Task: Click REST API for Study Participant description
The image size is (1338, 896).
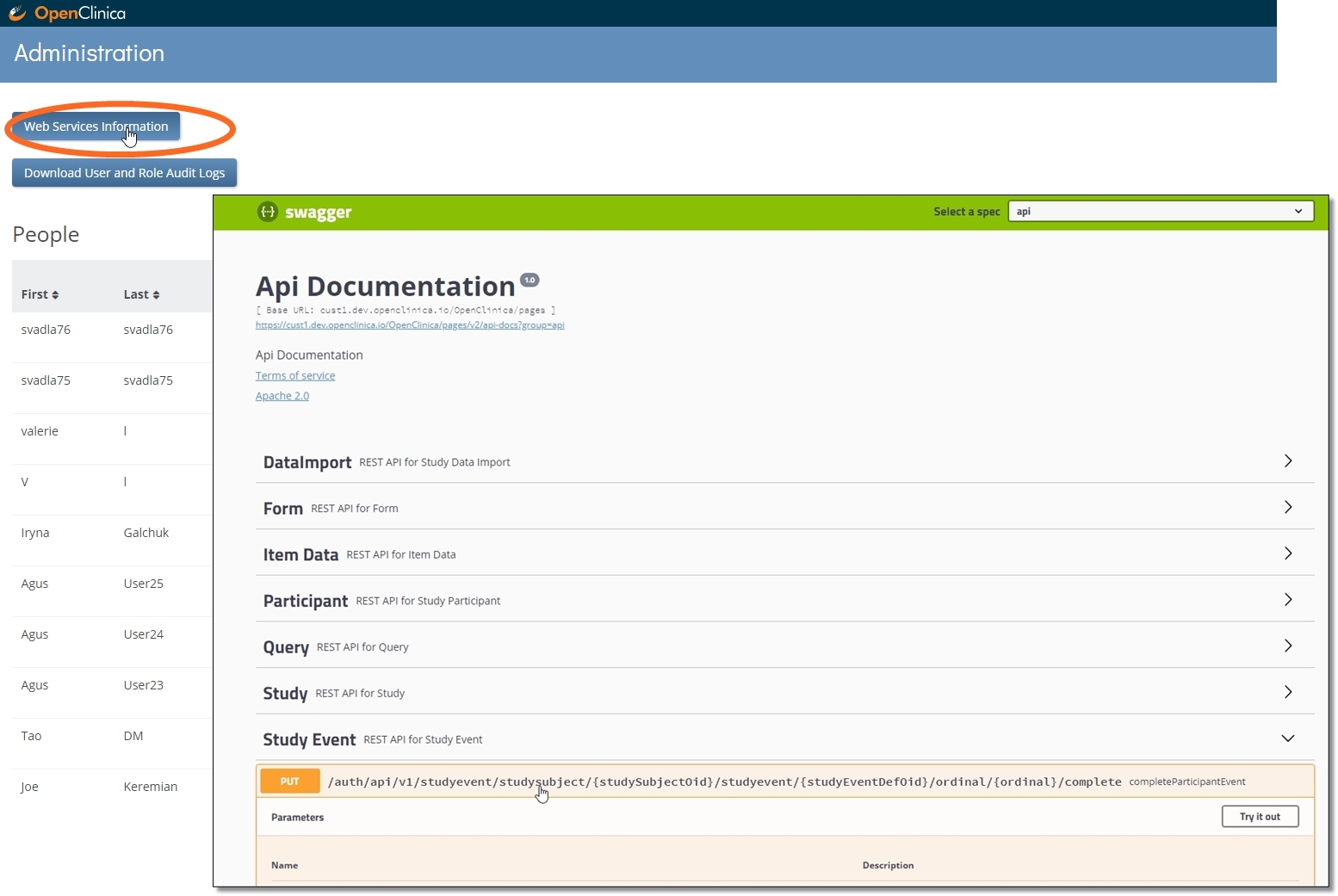Action: pos(428,602)
